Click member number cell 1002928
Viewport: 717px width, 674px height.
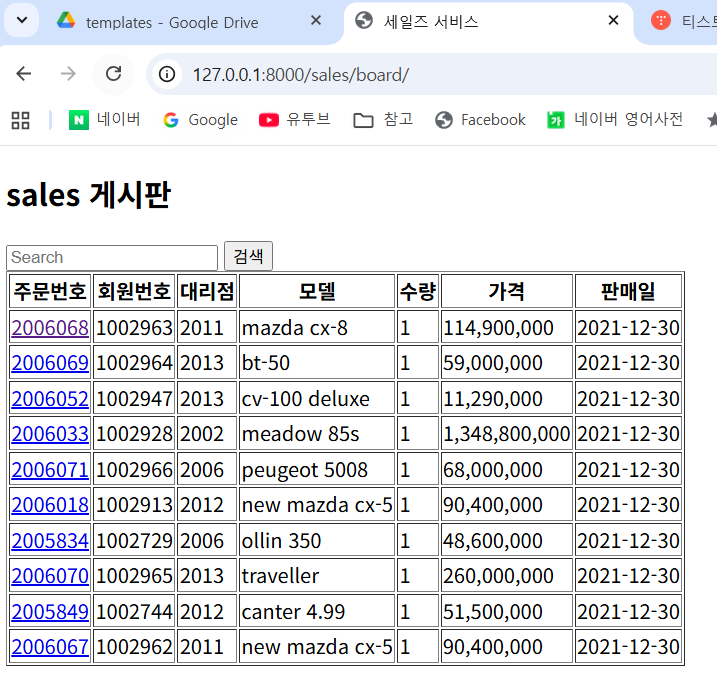134,433
